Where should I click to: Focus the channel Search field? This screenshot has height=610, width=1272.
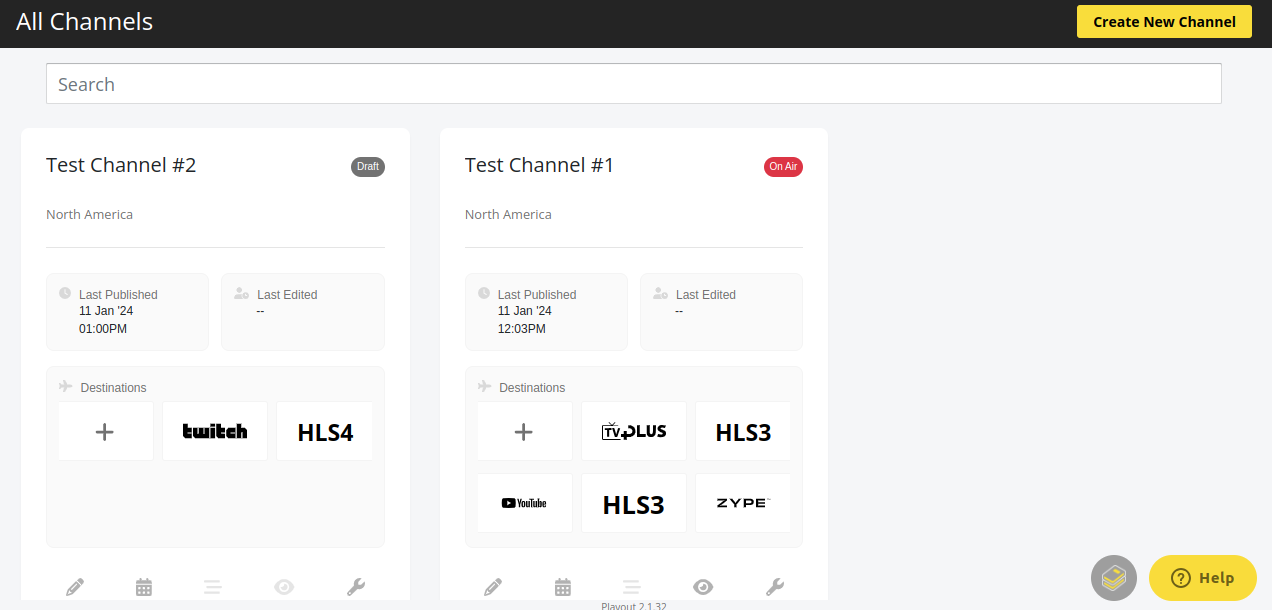pyautogui.click(x=634, y=84)
